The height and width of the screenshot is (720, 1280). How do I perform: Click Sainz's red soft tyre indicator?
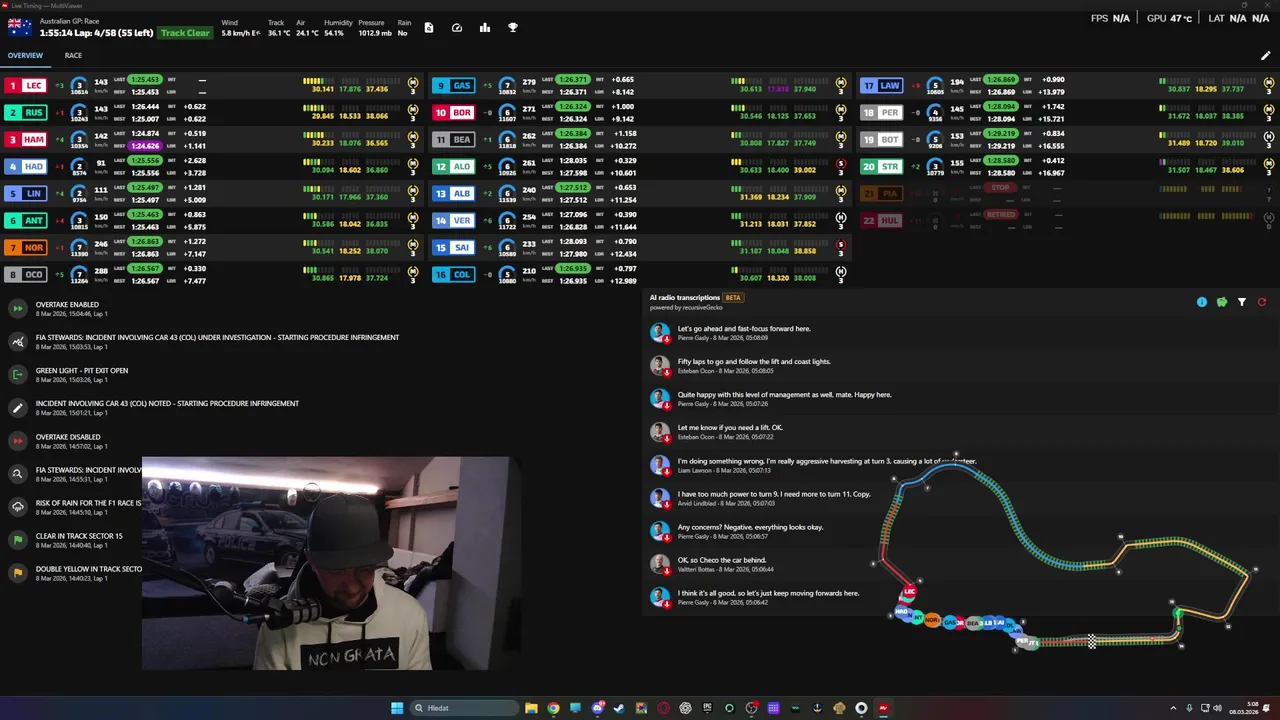pos(840,247)
